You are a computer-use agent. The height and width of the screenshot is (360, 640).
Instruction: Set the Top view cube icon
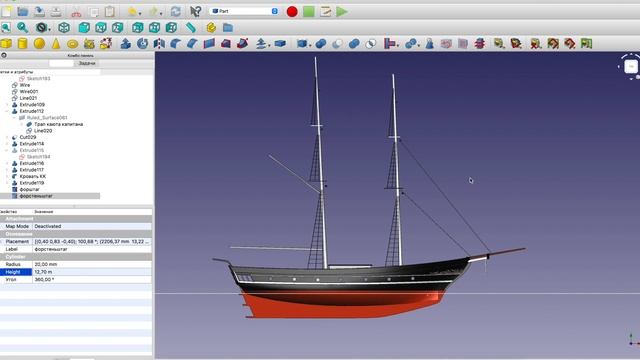[x=101, y=28]
